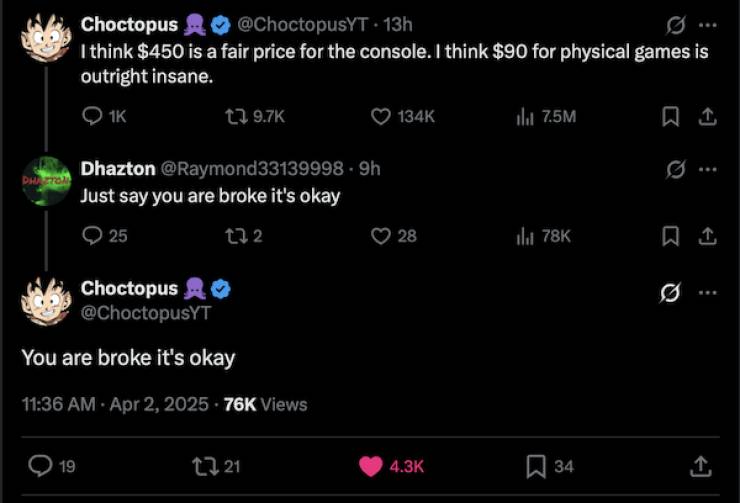This screenshot has height=503, width=740.
Task: Open the @ChoctopusYT handle link in main post
Action: (x=146, y=313)
